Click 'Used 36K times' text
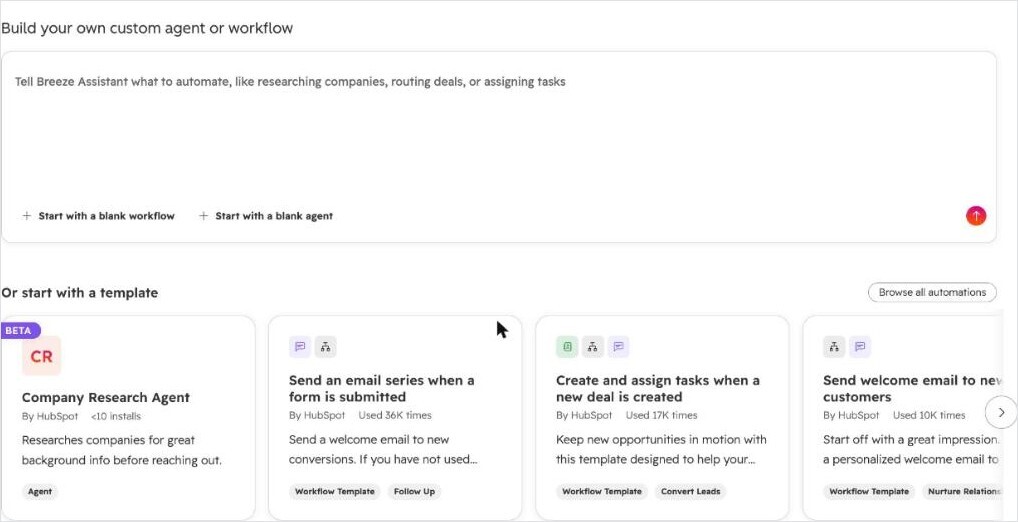 (x=395, y=416)
